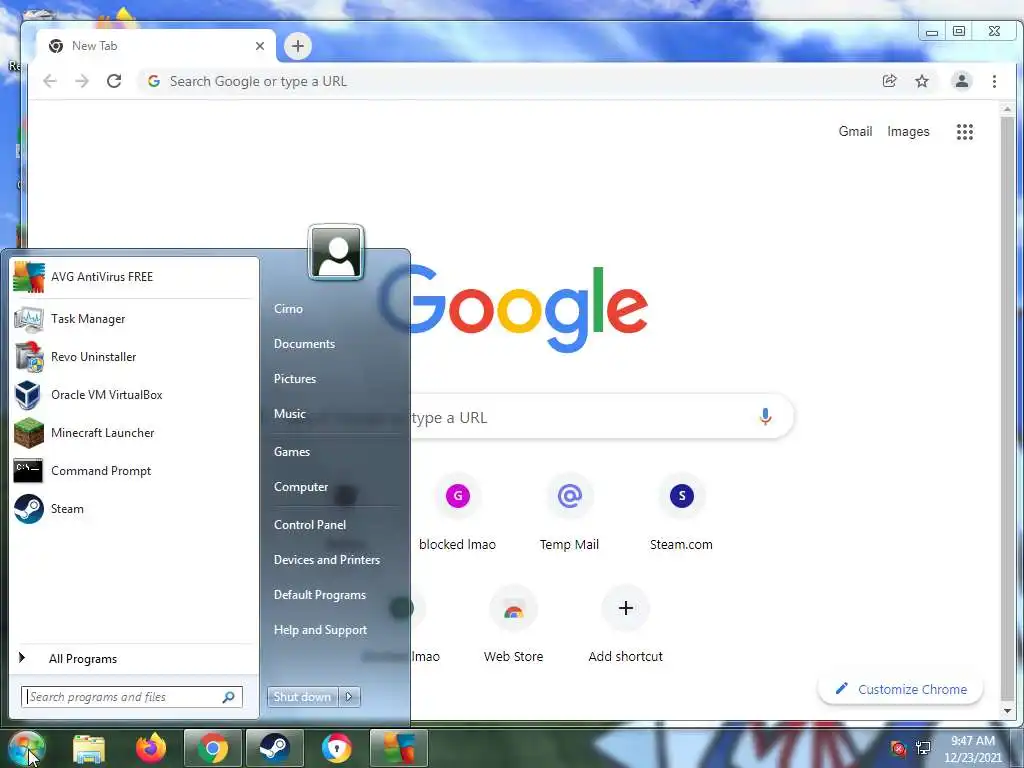Image resolution: width=1024 pixels, height=768 pixels.
Task: Click the Shut down button
Action: pyautogui.click(x=302, y=697)
